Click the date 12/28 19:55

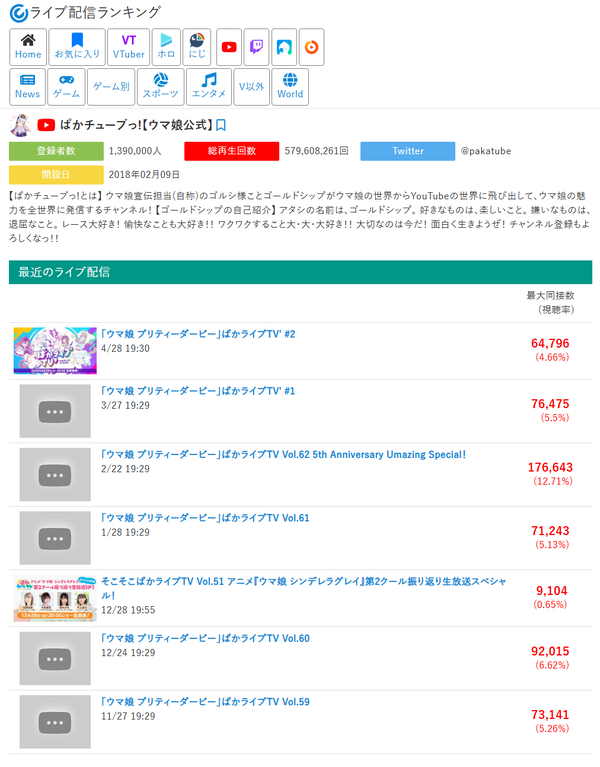coord(128,610)
